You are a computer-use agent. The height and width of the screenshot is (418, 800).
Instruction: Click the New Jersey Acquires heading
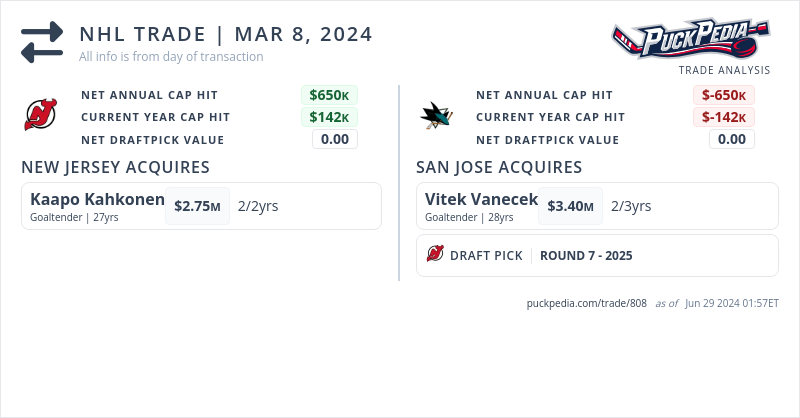[115, 167]
